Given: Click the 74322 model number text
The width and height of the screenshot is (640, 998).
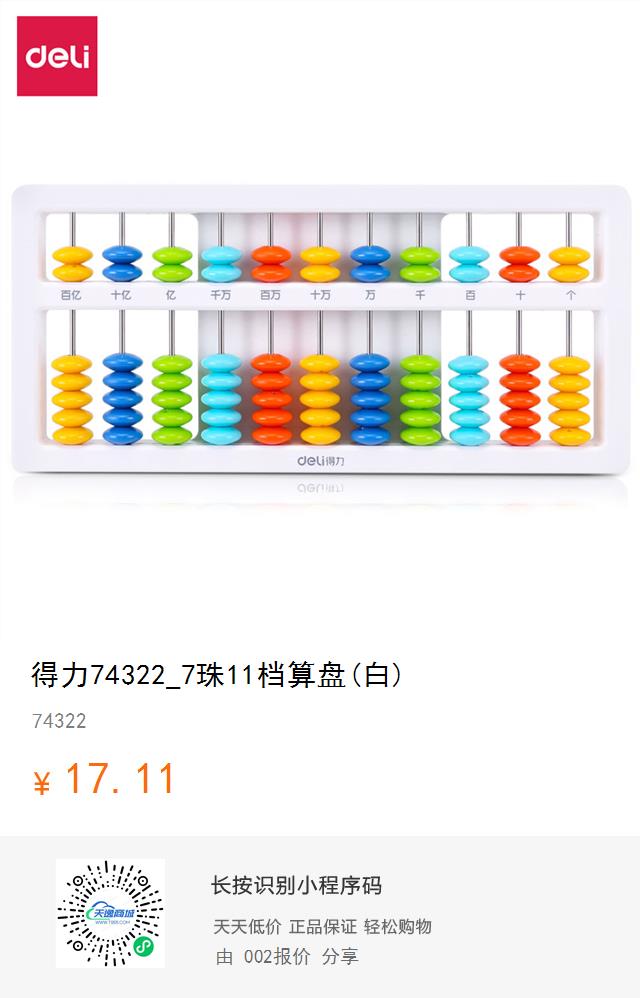Looking at the screenshot, I should coord(59,721).
